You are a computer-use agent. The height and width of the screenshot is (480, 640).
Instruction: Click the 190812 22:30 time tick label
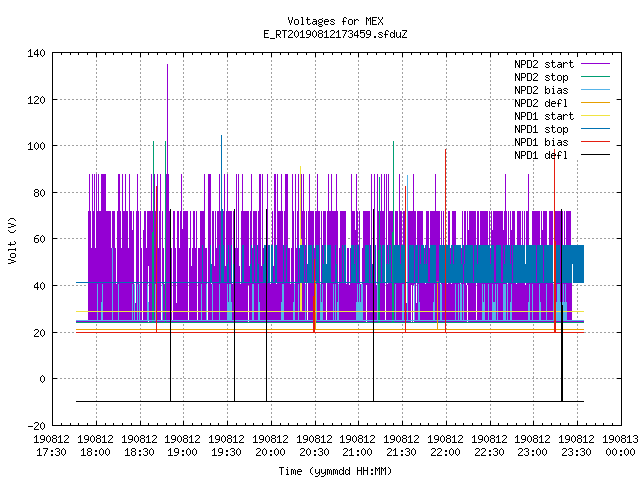(489, 446)
